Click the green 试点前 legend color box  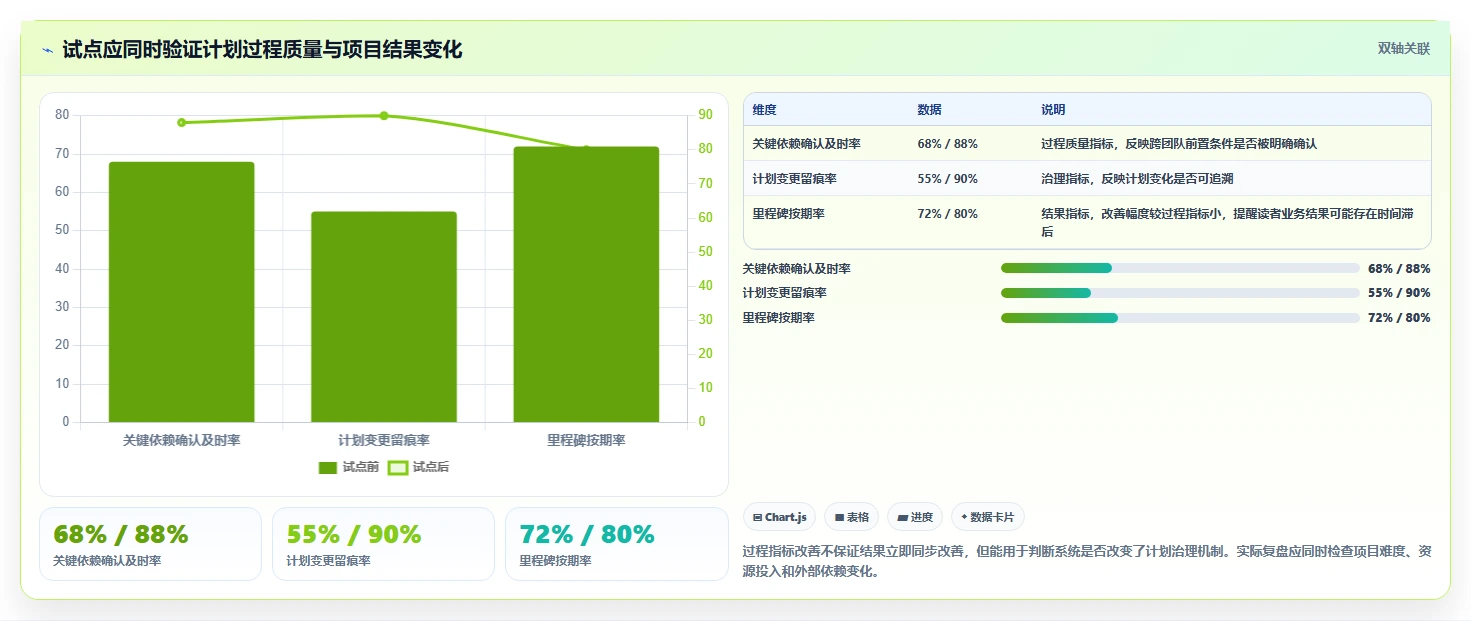pos(328,468)
